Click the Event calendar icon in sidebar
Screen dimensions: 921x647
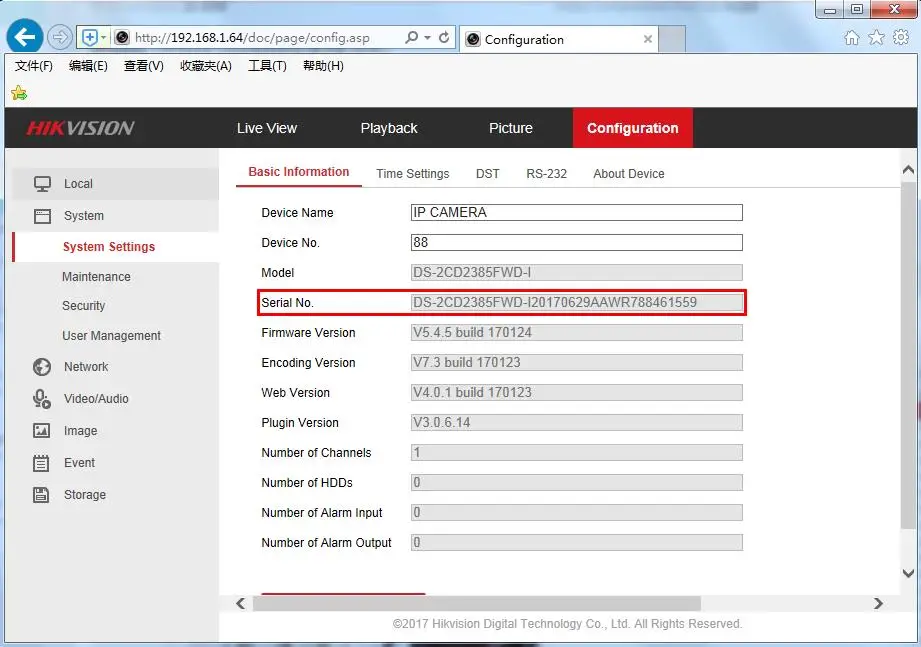tap(41, 463)
